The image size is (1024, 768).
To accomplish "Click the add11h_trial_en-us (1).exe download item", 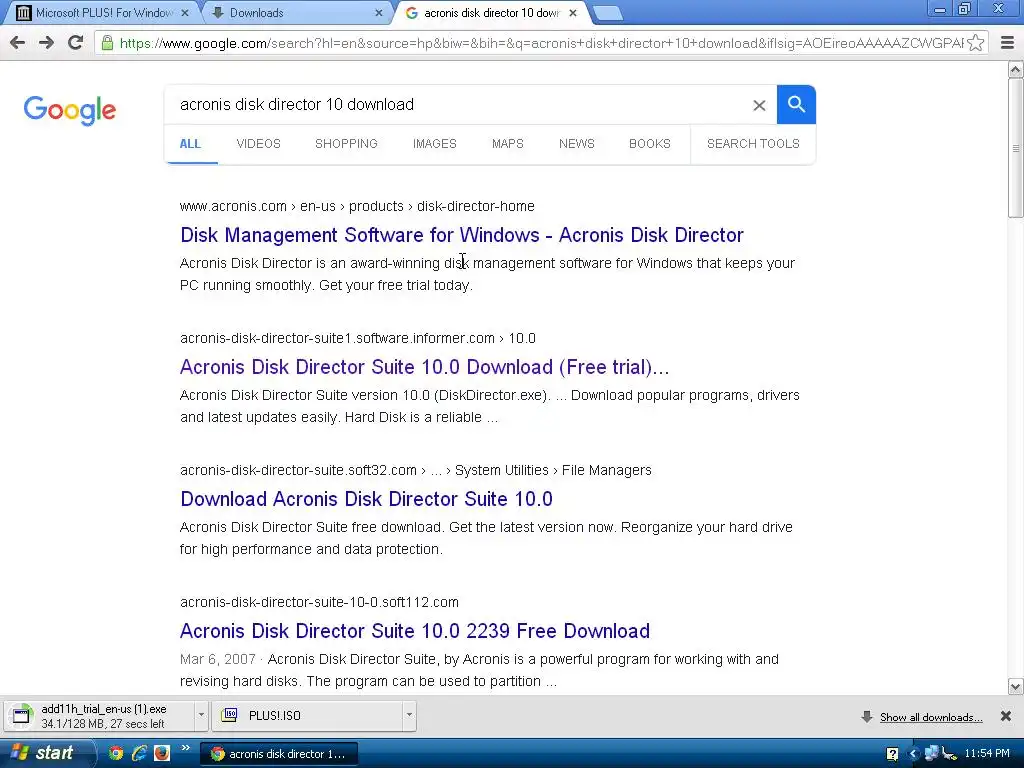I will click(100, 716).
